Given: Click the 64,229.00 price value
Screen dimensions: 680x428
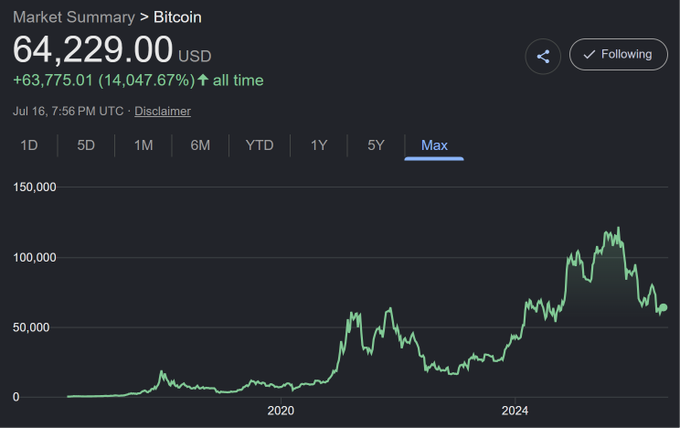Looking at the screenshot, I should click(x=93, y=49).
